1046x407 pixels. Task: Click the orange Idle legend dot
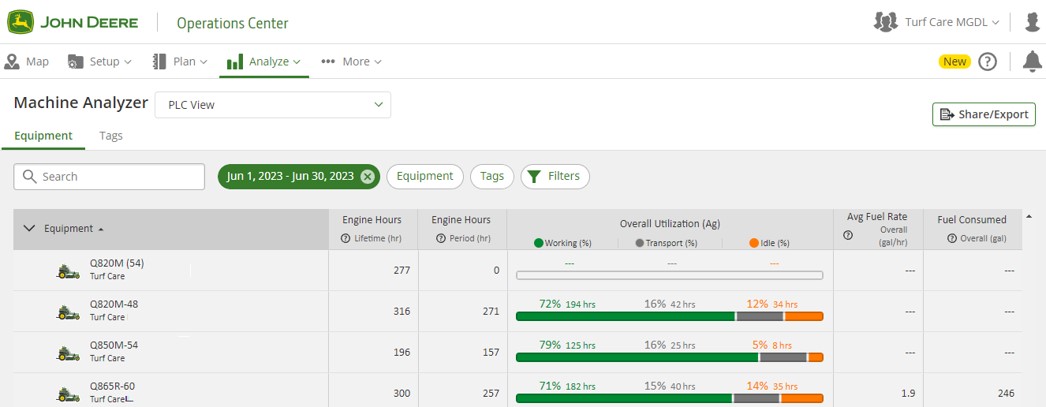pos(754,243)
